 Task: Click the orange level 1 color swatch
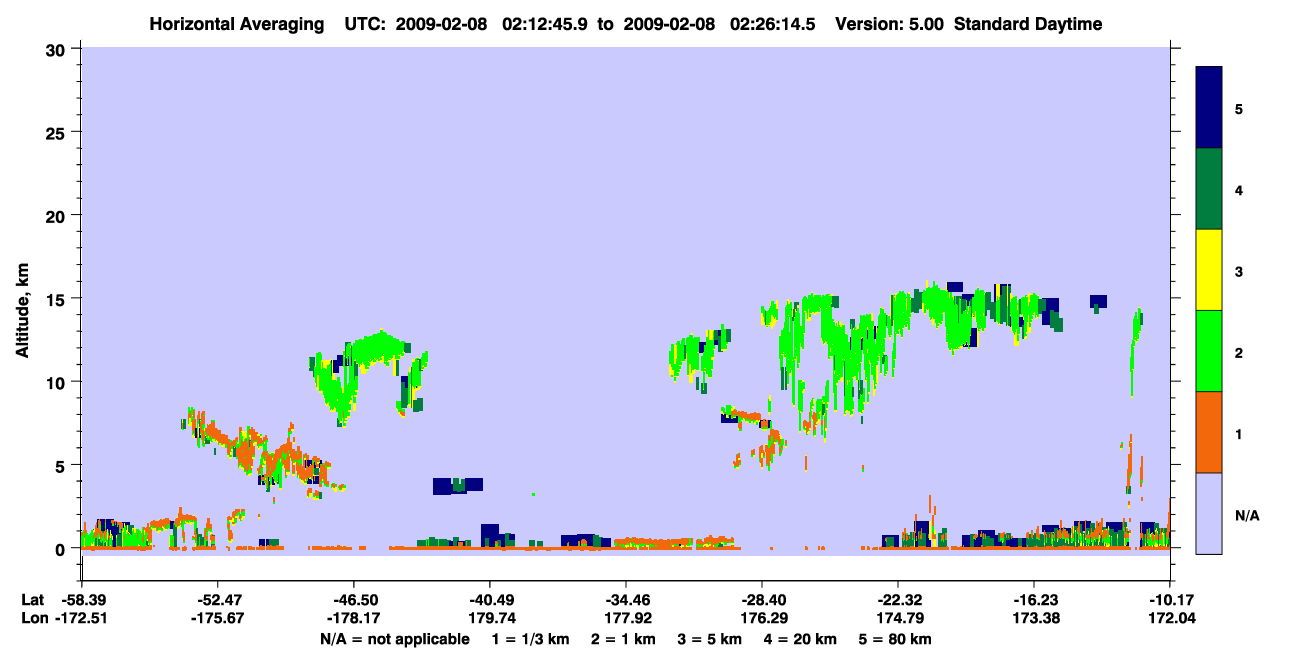1209,432
